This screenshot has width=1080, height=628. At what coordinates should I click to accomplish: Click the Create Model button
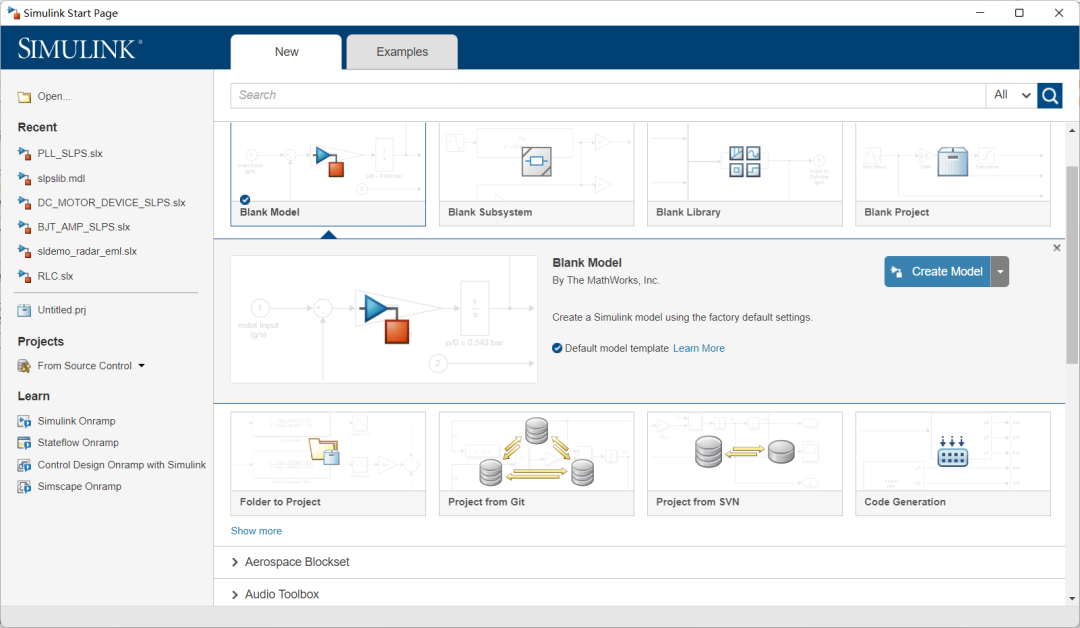click(937, 271)
